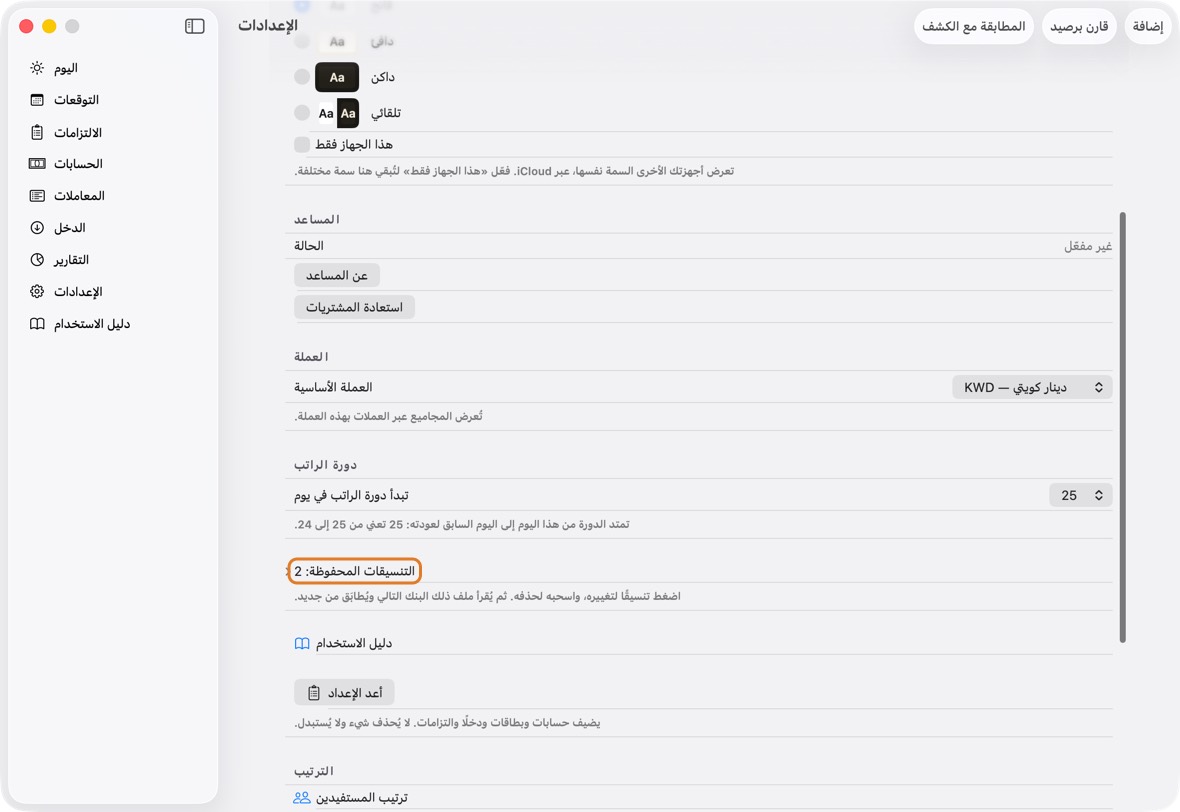Click the التوقعات calendar icon
The width and height of the screenshot is (1180, 812).
pos(37,100)
